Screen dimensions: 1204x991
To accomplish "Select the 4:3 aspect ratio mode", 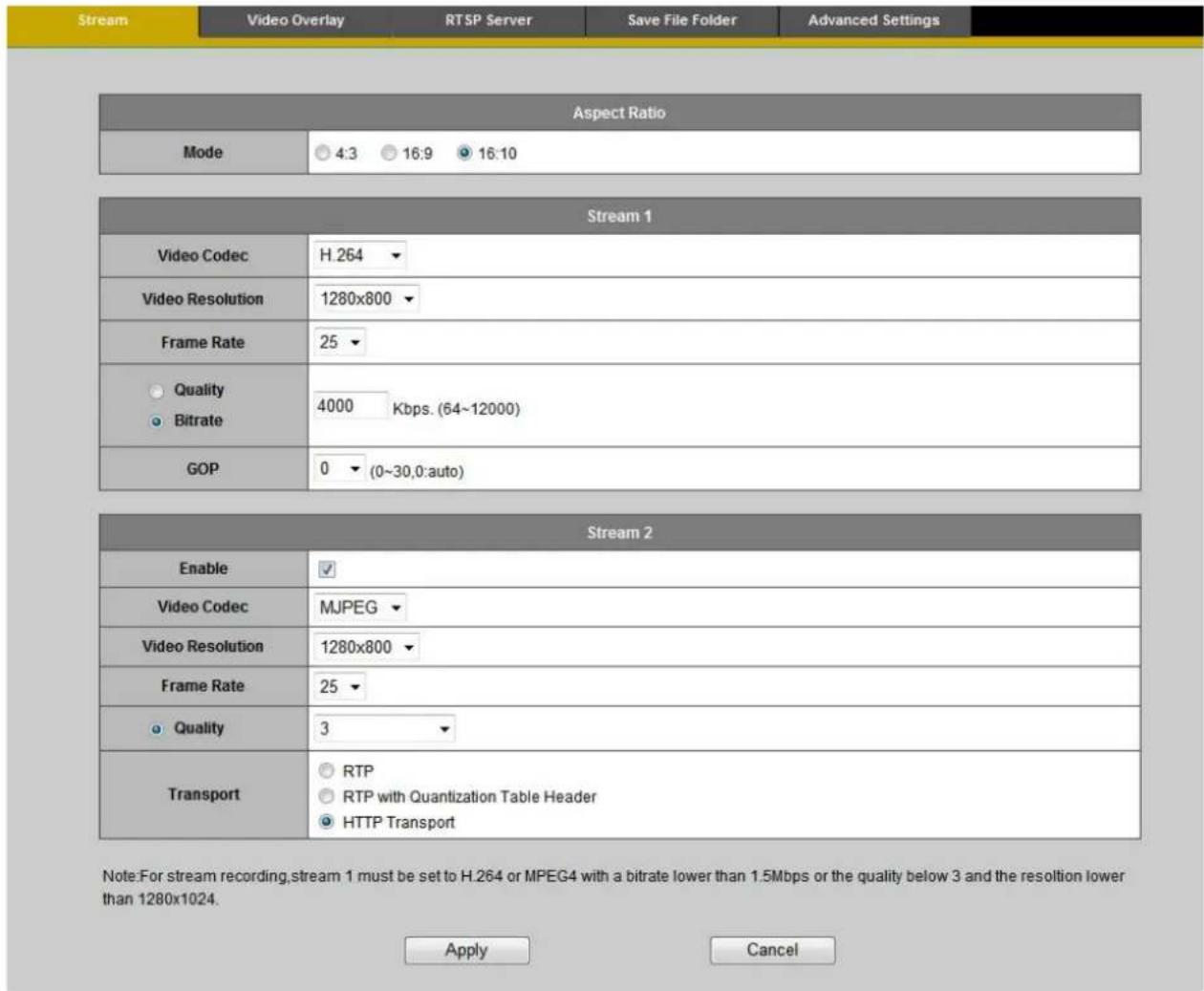I will pos(323,153).
